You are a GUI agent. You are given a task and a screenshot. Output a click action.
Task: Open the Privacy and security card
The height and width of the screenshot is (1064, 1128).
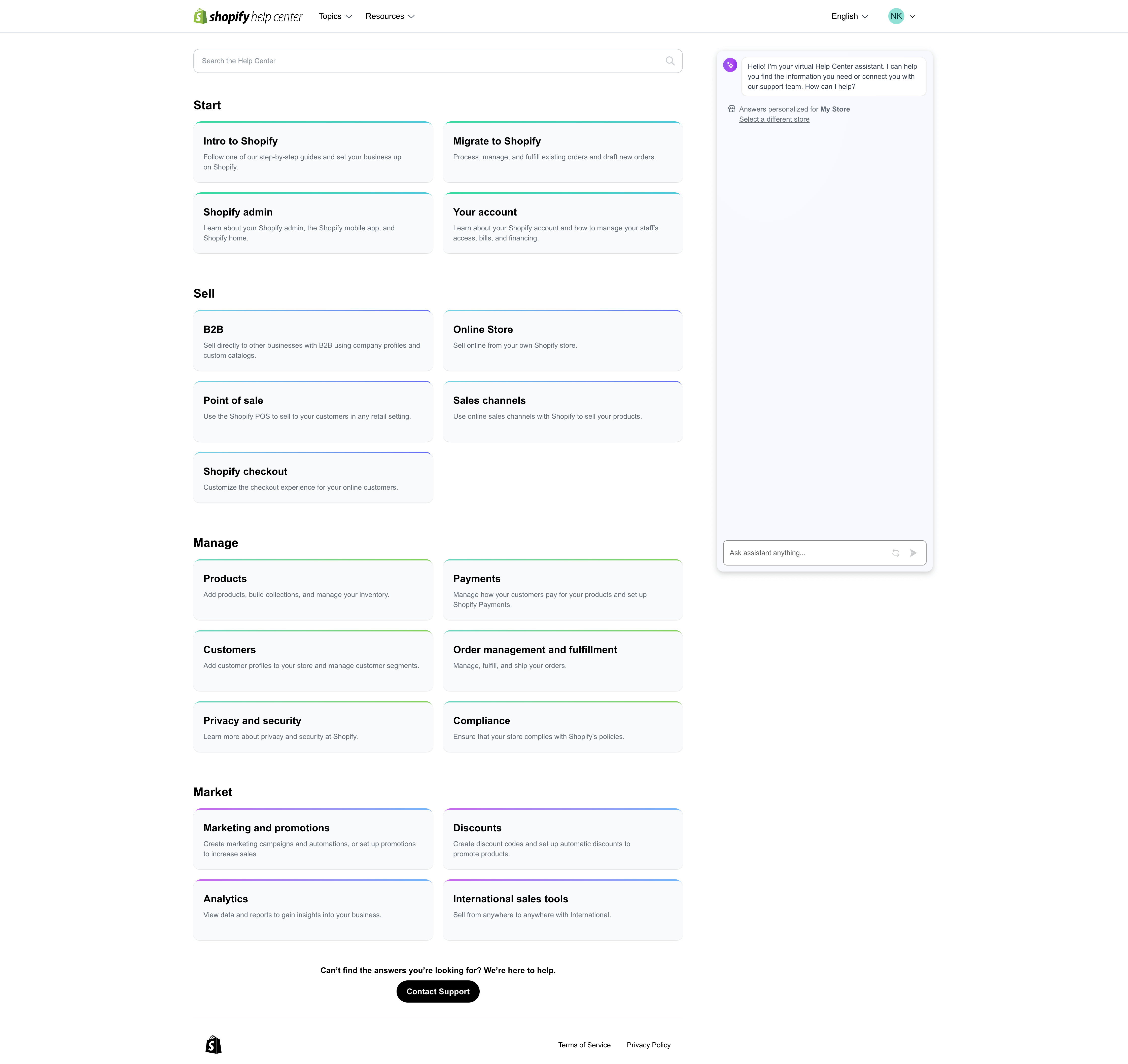(313, 726)
